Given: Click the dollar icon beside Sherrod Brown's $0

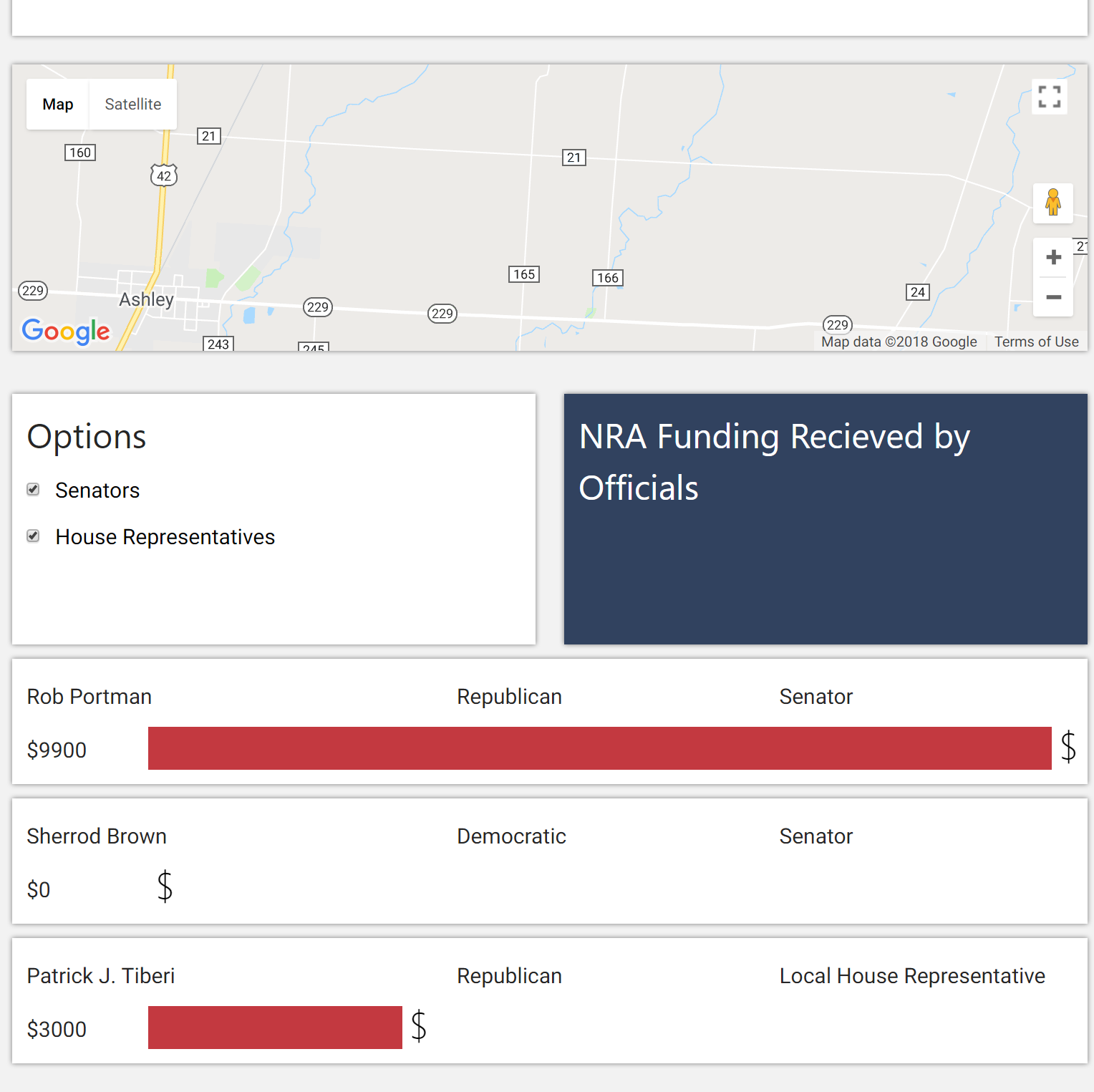Looking at the screenshot, I should point(165,886).
